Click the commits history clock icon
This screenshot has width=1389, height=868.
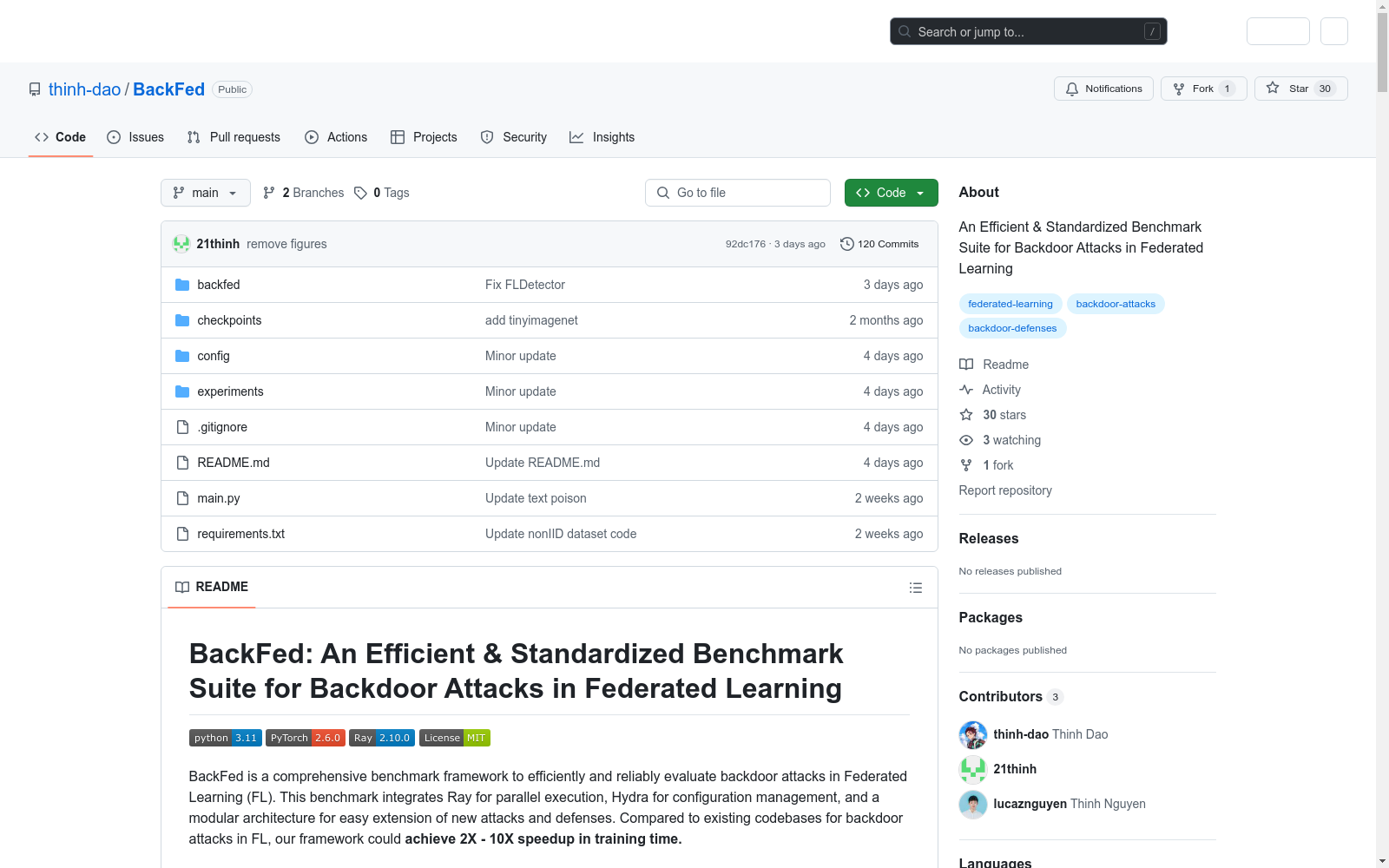(x=847, y=244)
